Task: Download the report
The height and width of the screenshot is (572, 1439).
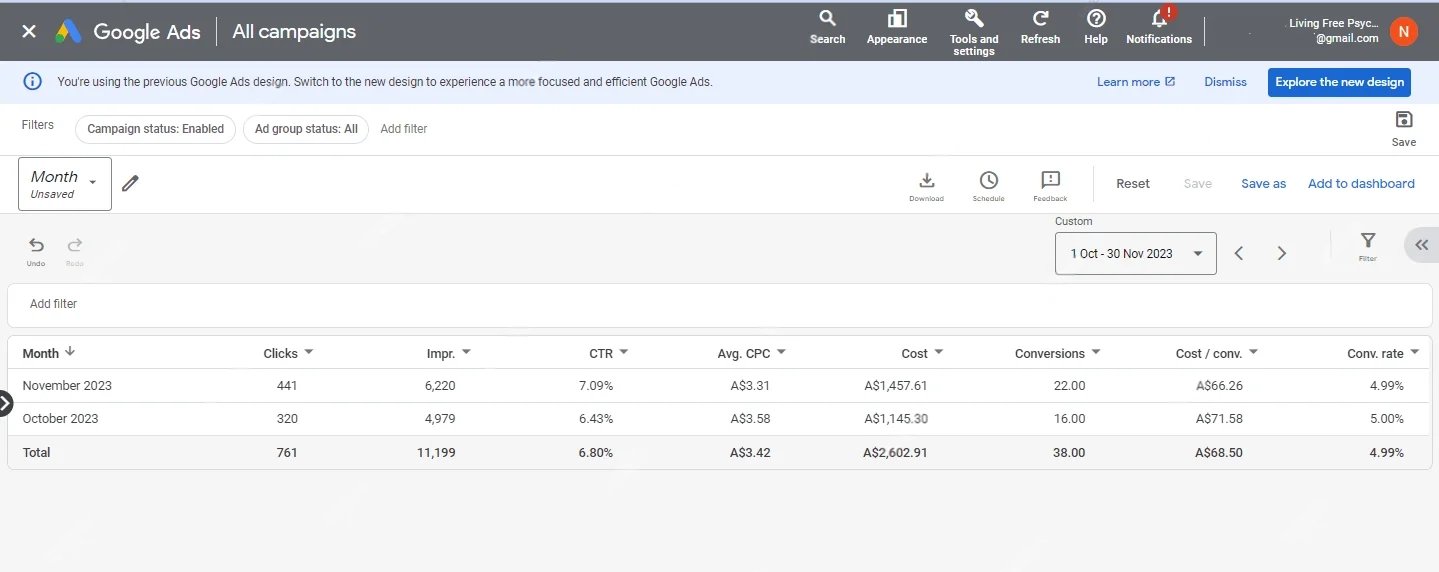Action: pos(926,186)
